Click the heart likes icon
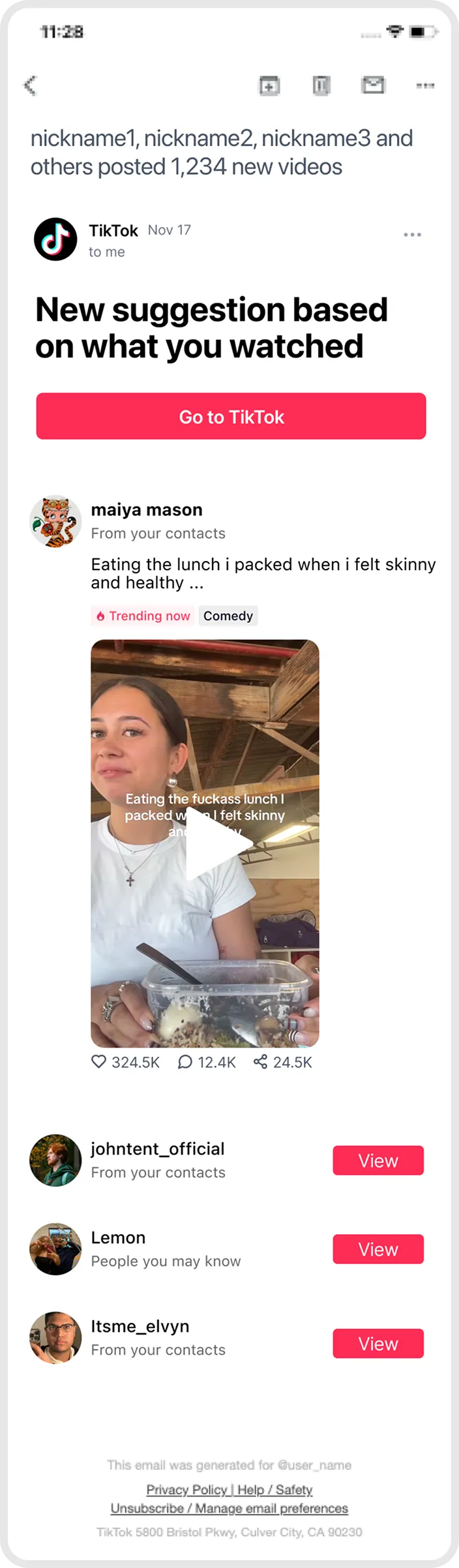The width and height of the screenshot is (459, 1568). [x=98, y=1062]
